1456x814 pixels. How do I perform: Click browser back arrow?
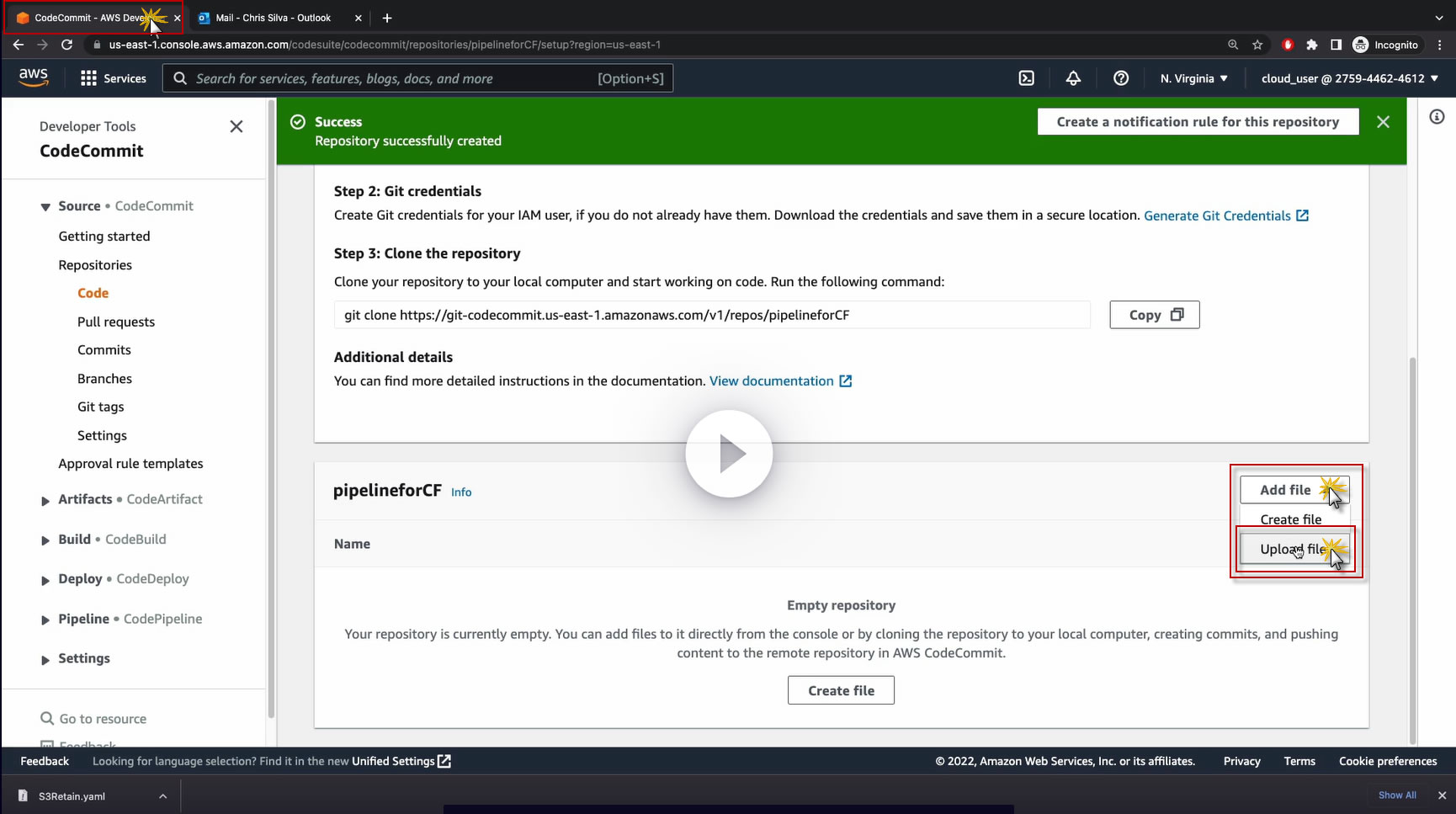tap(19, 45)
